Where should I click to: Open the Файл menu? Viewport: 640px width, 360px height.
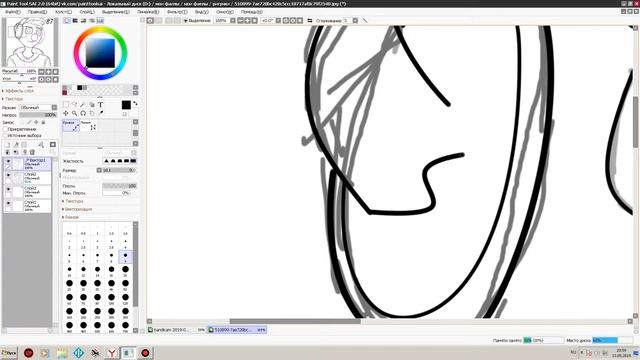[13, 12]
